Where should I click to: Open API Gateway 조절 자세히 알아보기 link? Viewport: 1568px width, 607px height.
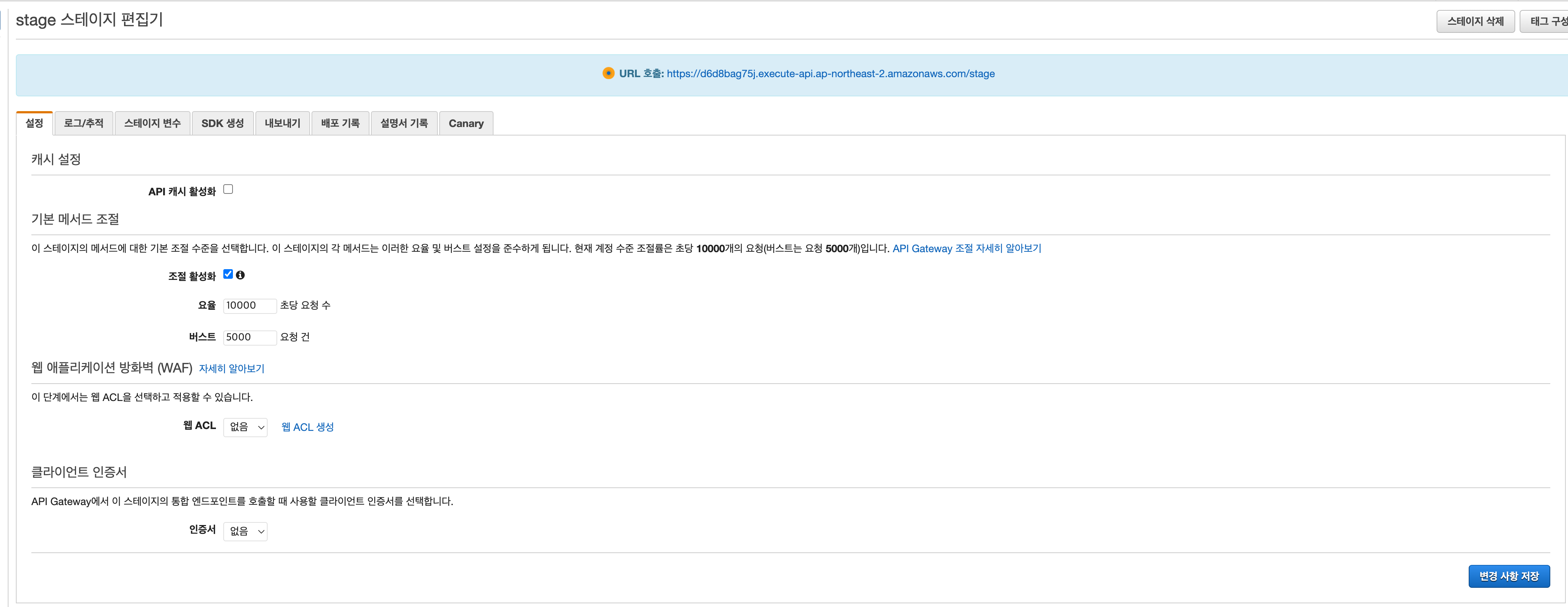pyautogui.click(x=967, y=248)
